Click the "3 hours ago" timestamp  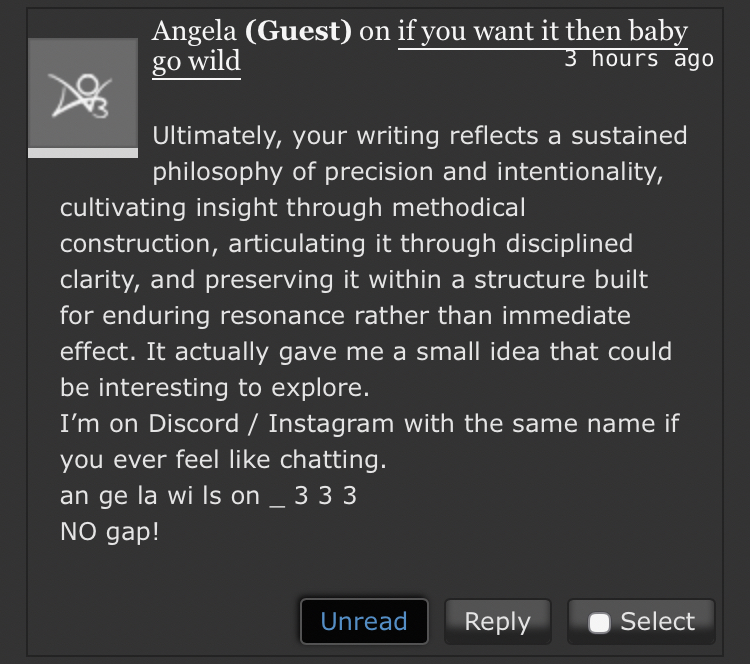(x=638, y=58)
